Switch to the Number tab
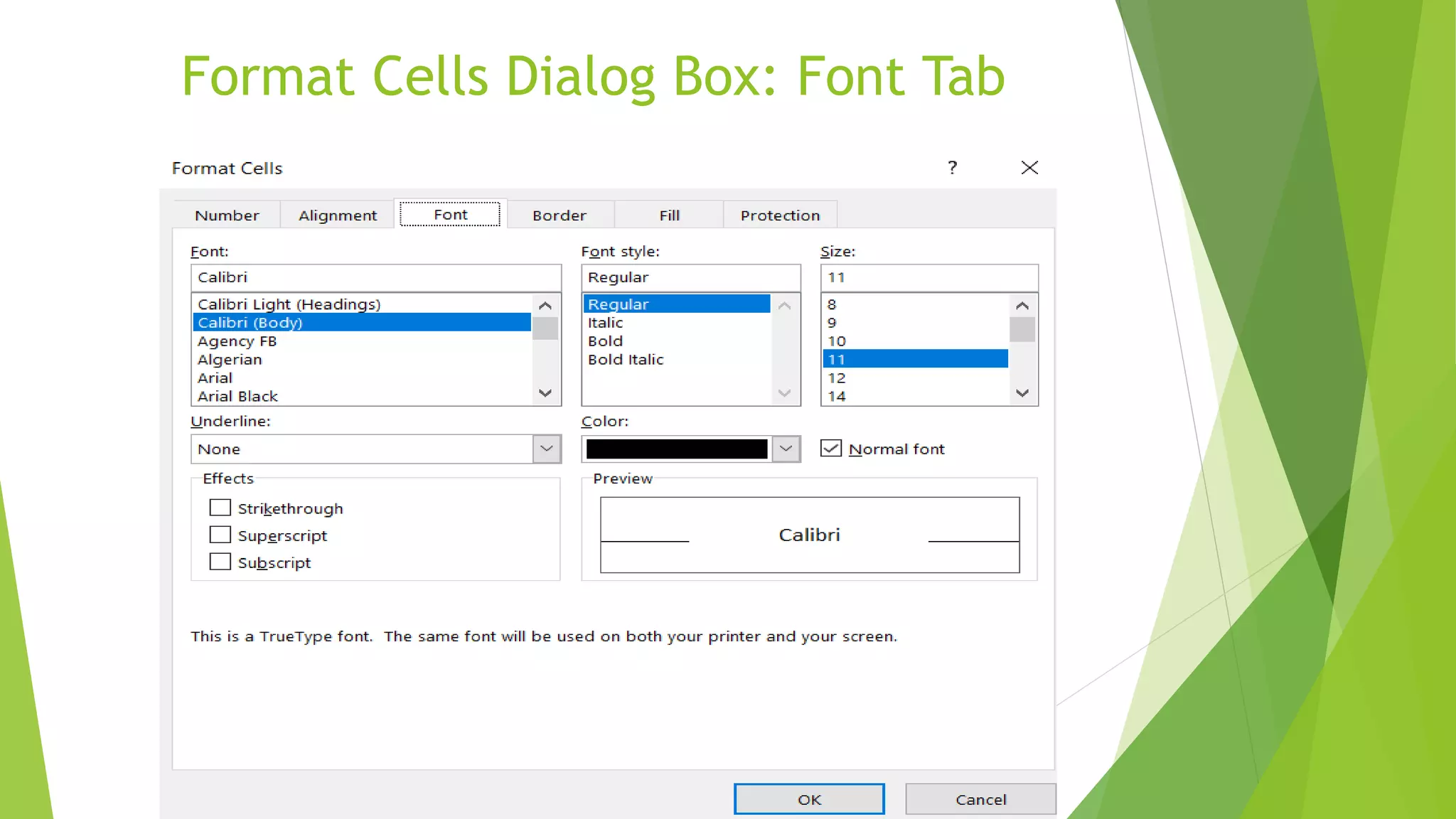 point(227,215)
